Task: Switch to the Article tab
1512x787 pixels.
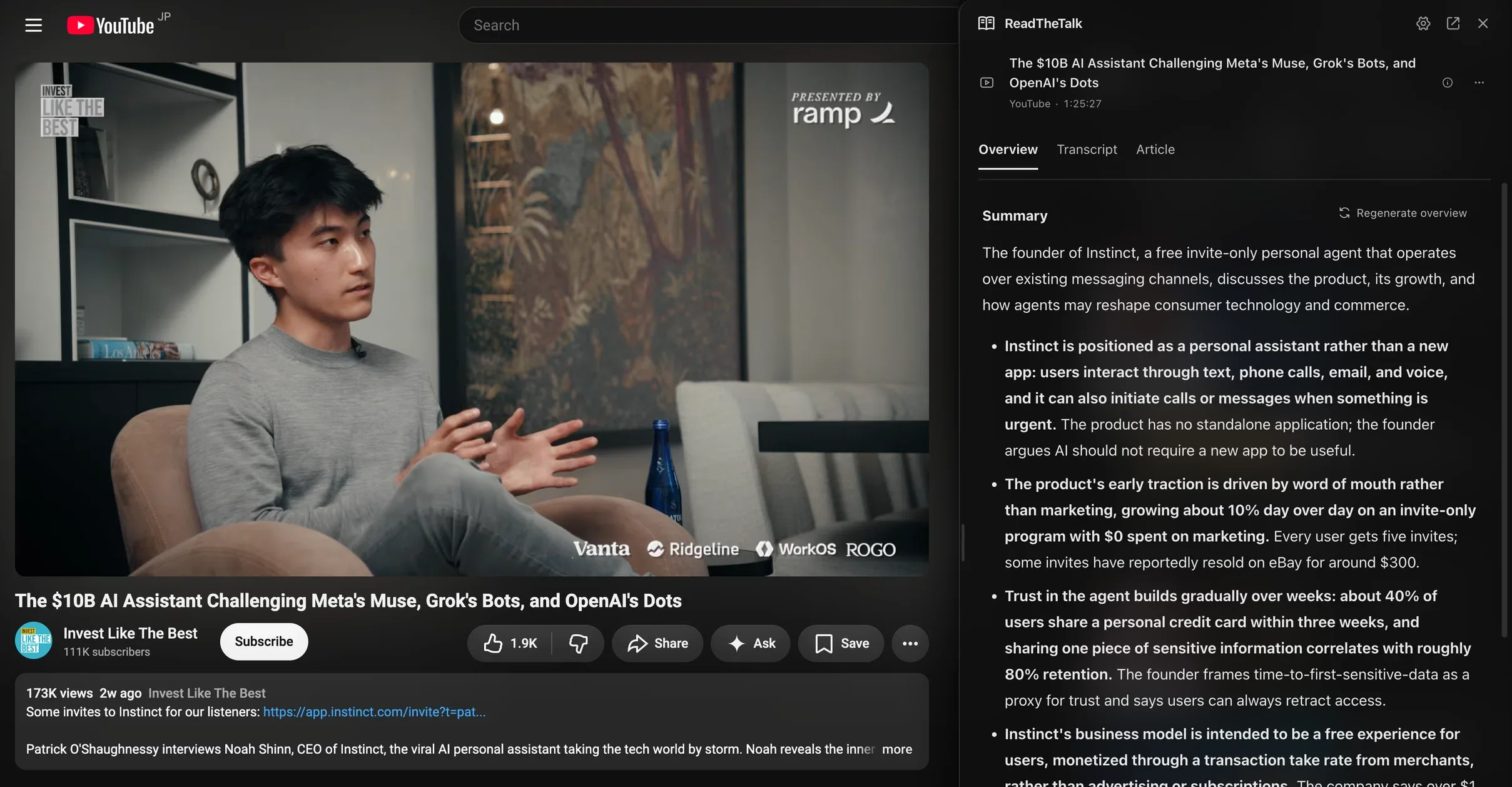Action: click(1155, 150)
